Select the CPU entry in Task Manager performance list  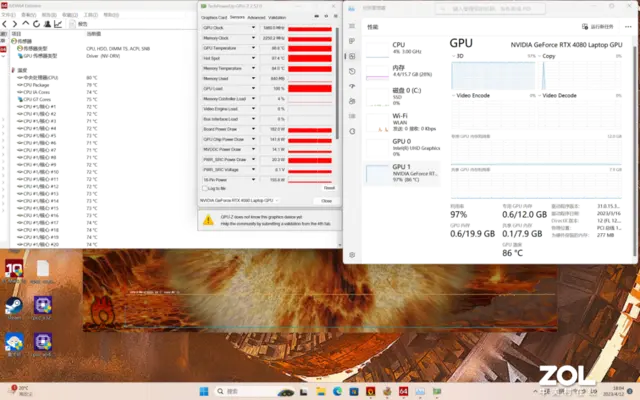(x=402, y=48)
